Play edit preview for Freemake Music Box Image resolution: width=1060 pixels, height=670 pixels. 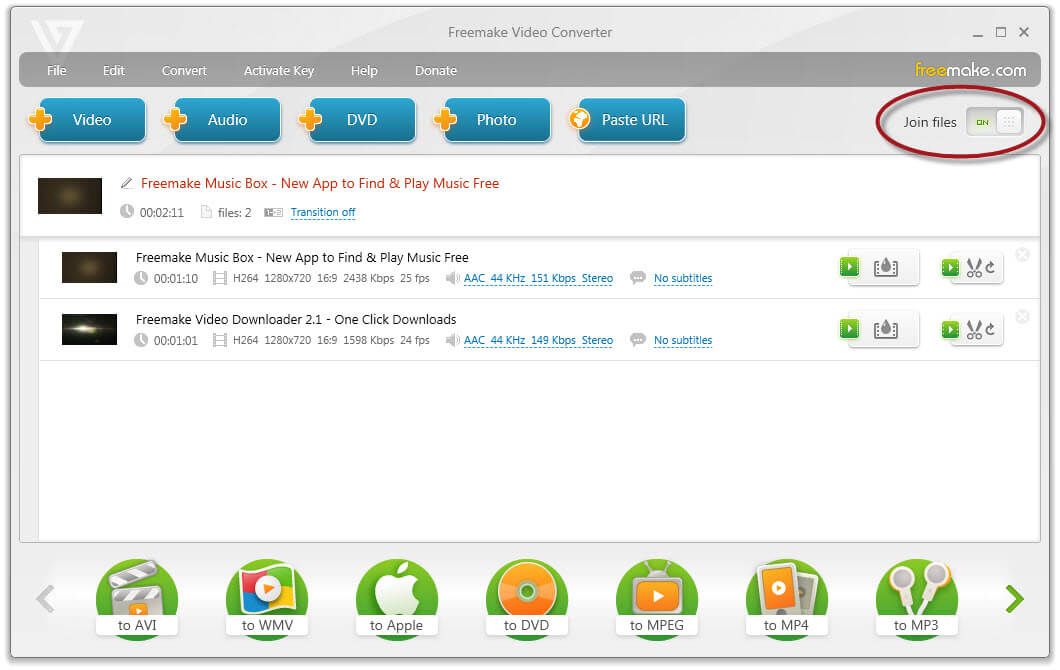coord(950,268)
